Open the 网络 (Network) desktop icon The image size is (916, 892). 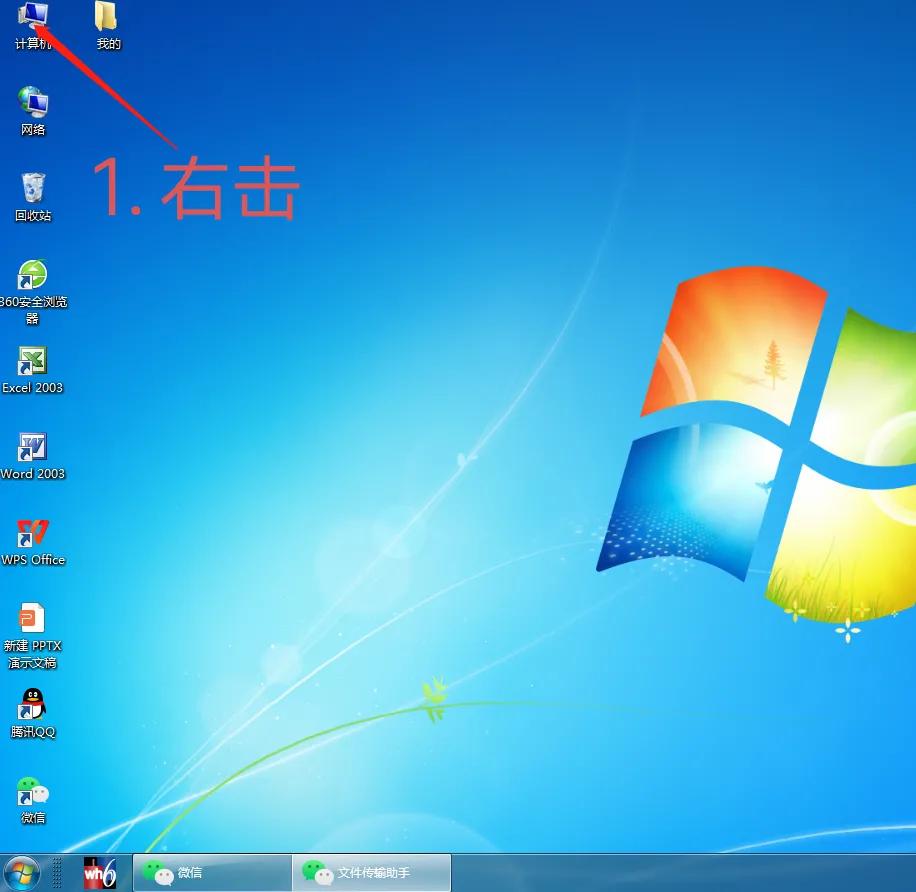(x=31, y=105)
